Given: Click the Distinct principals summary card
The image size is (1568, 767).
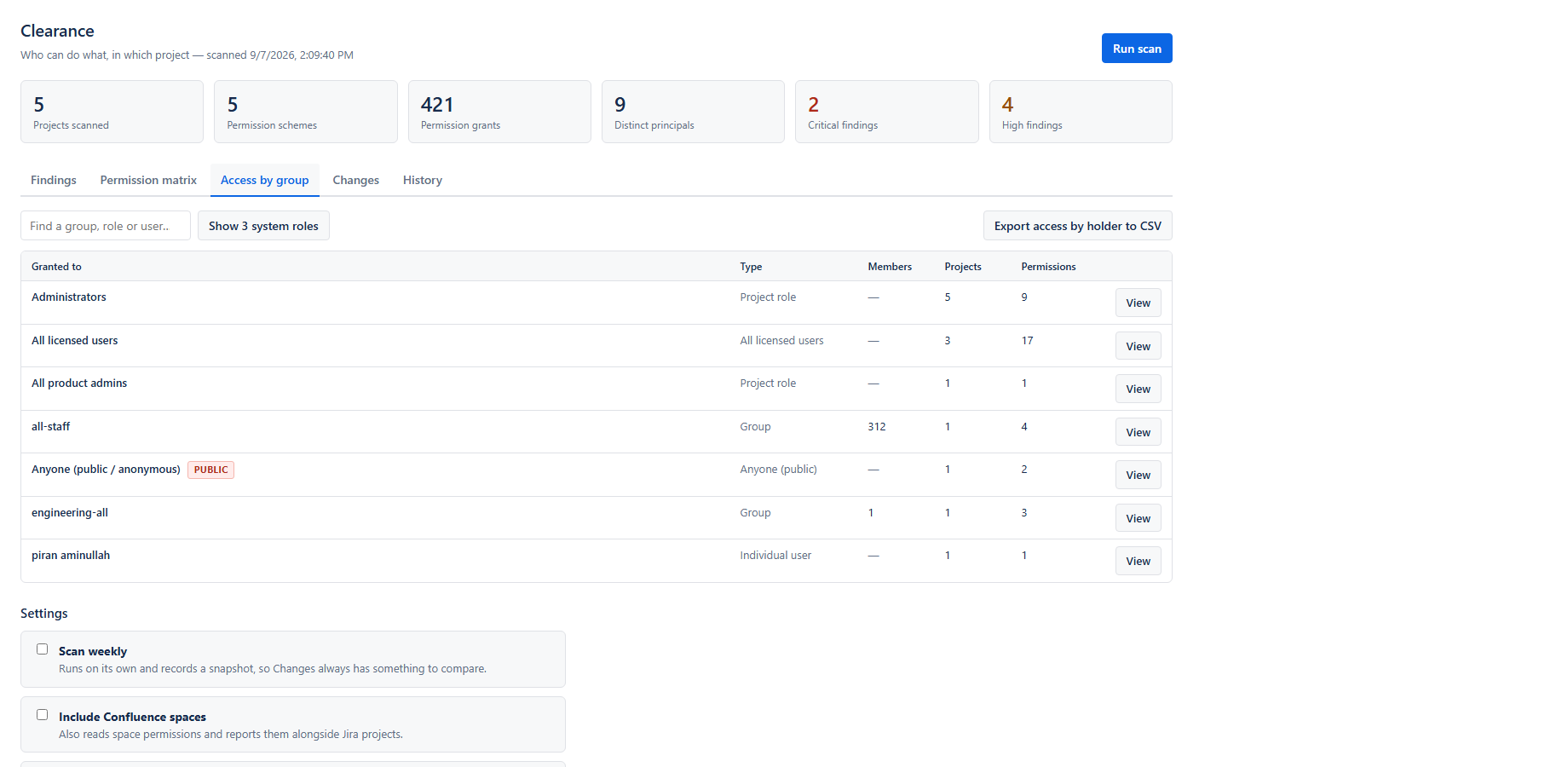Looking at the screenshot, I should point(693,112).
